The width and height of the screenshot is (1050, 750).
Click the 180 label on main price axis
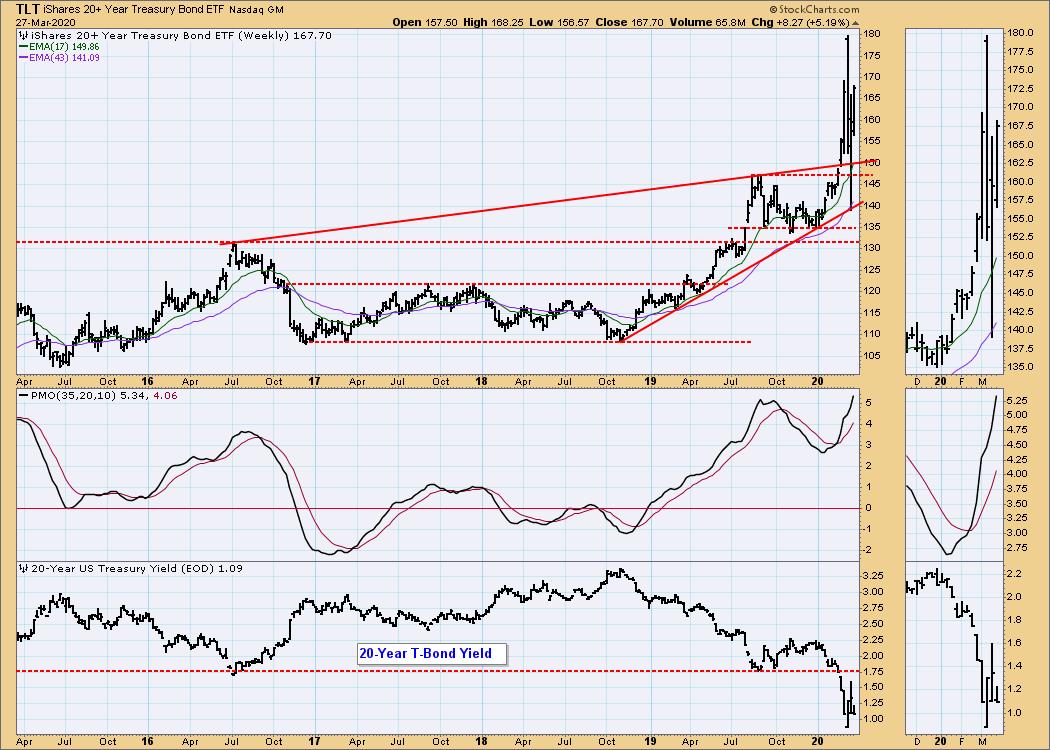[873, 33]
